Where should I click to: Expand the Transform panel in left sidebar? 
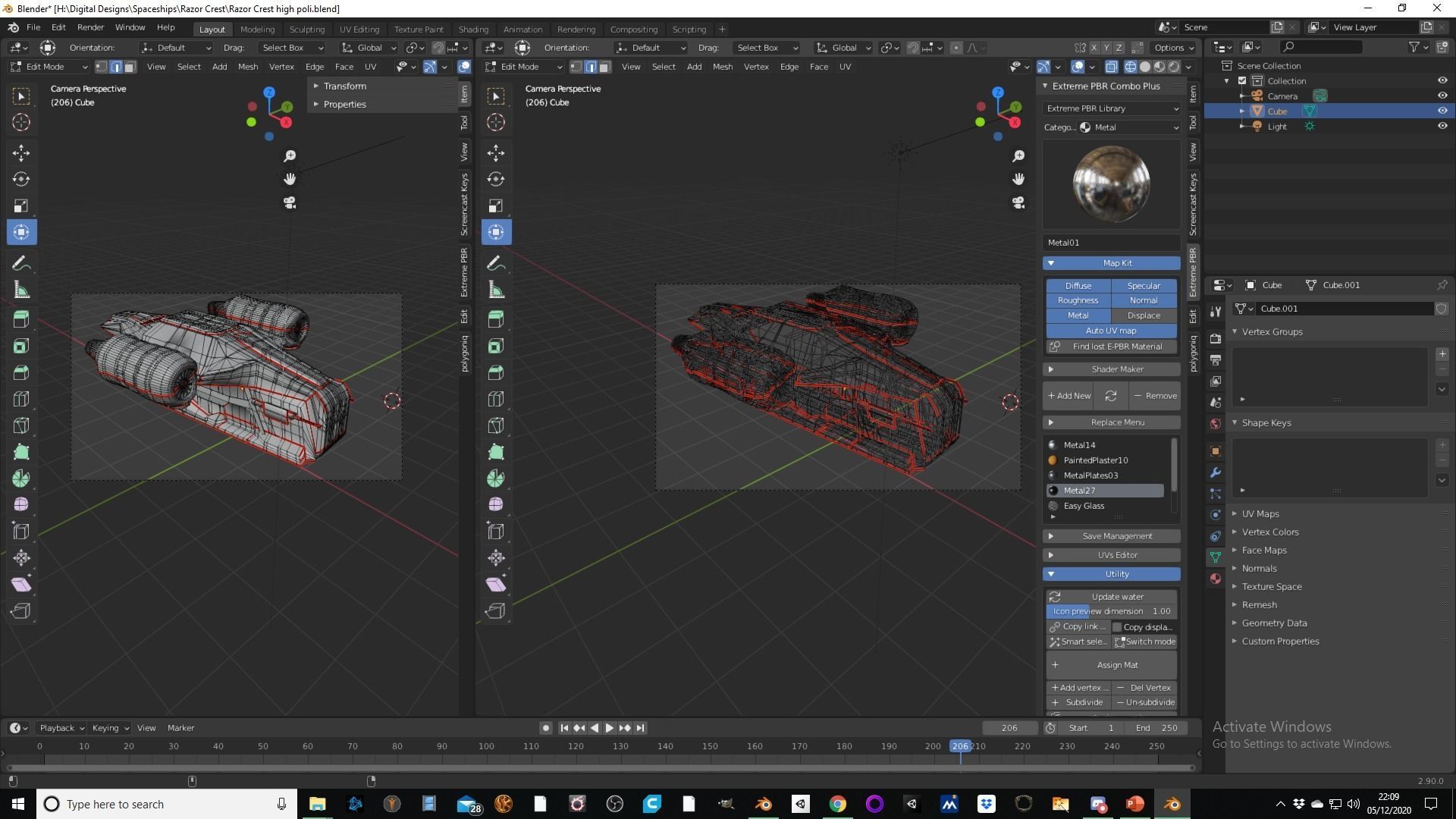pyautogui.click(x=344, y=86)
